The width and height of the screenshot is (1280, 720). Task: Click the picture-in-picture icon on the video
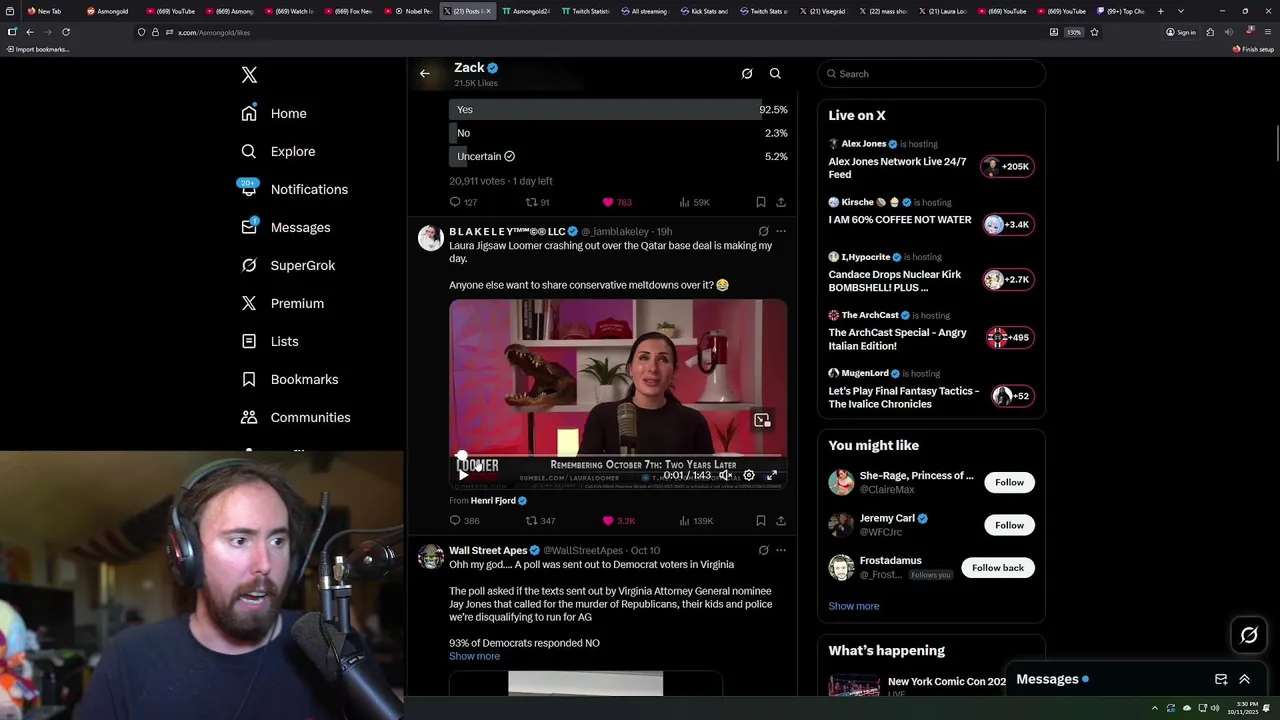762,421
